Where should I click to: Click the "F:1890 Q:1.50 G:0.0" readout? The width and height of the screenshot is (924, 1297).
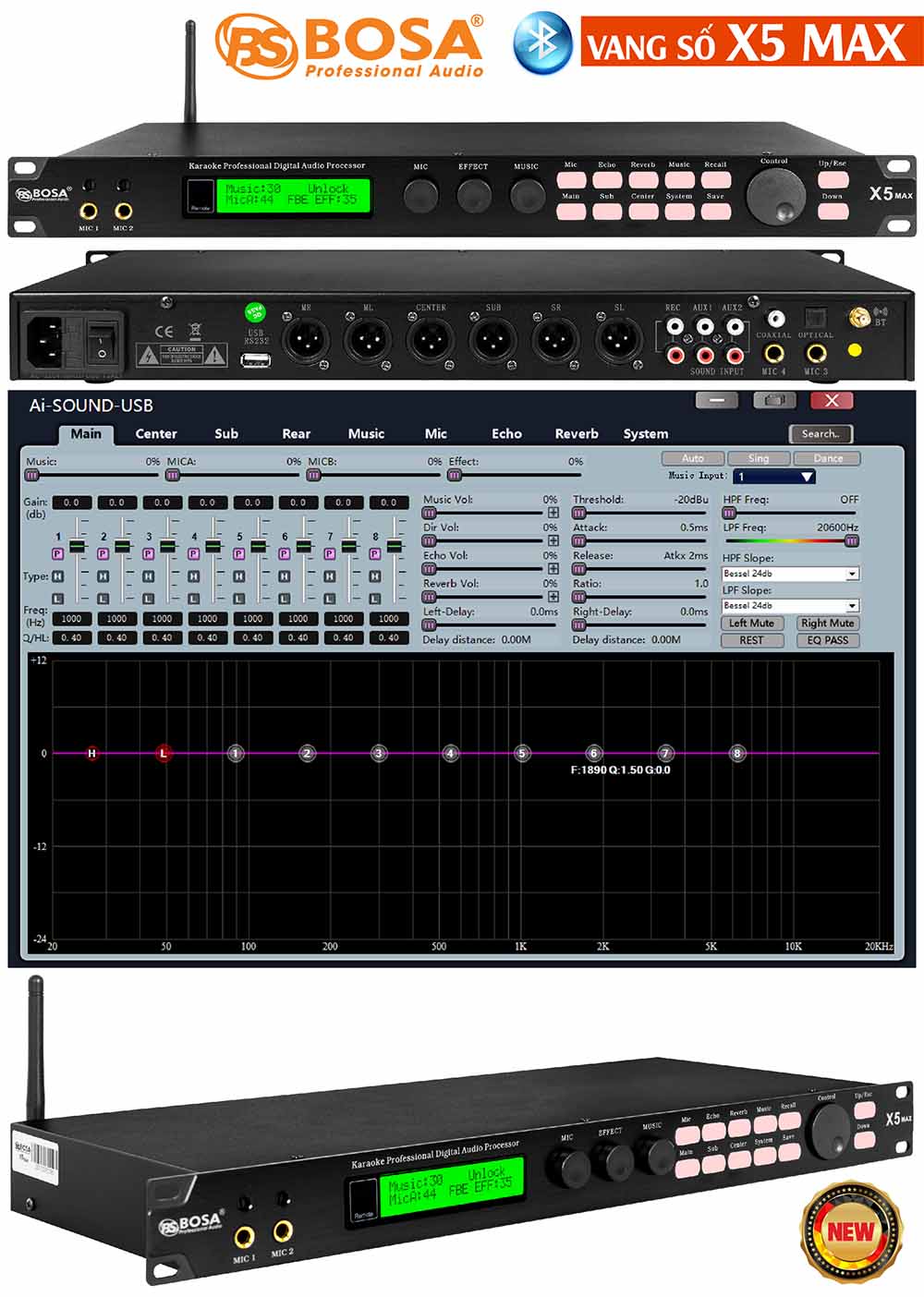tap(621, 770)
